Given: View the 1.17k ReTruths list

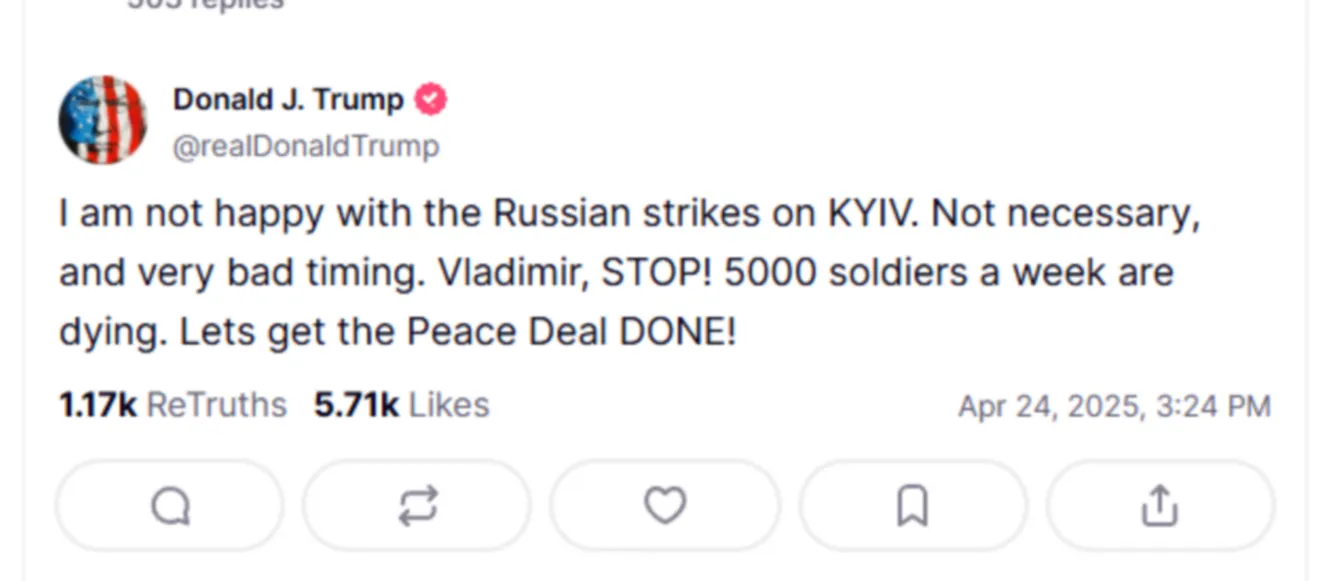Looking at the screenshot, I should (173, 405).
